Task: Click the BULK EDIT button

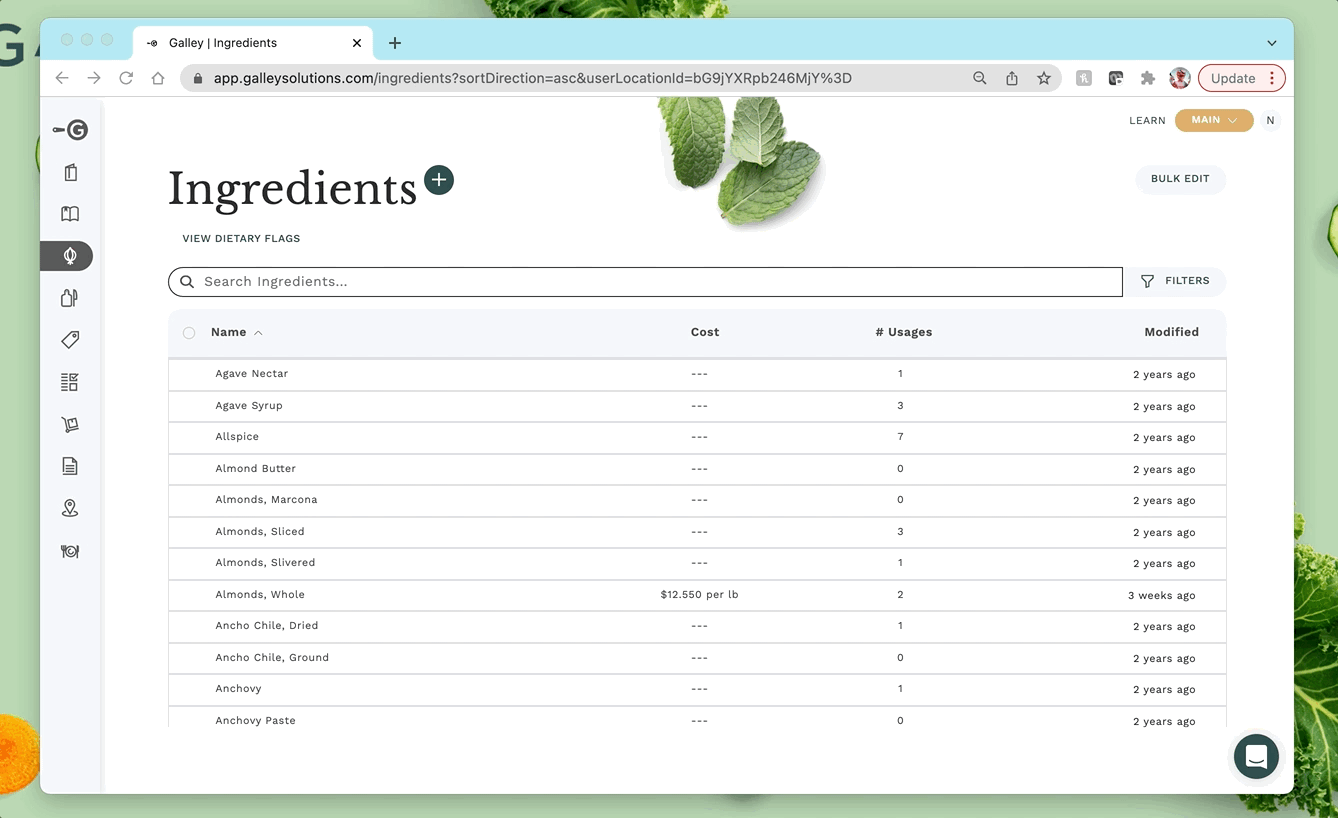Action: 1180,179
